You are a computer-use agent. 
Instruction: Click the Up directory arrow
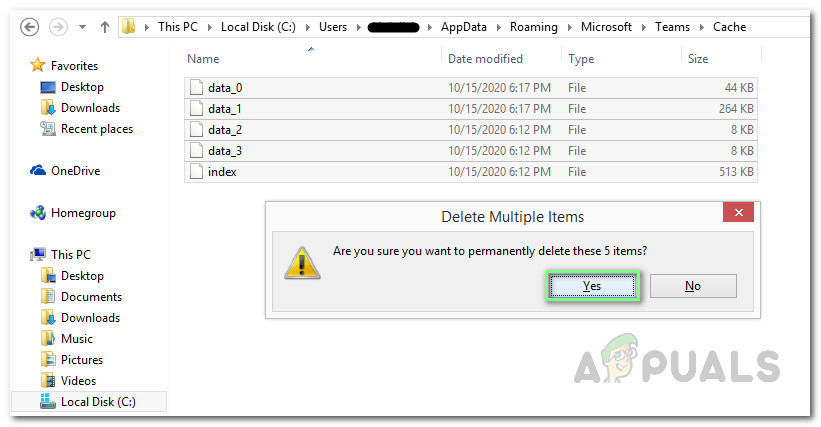(x=102, y=27)
